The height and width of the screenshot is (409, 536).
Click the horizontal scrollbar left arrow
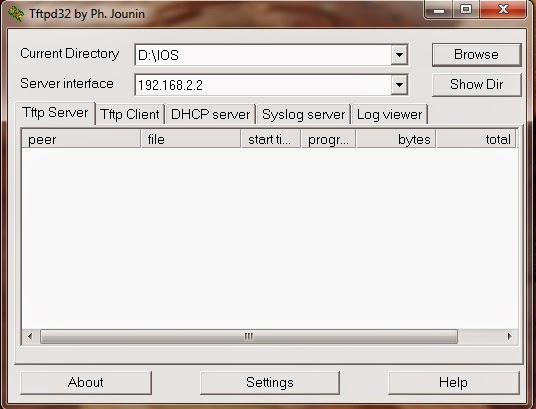point(30,337)
